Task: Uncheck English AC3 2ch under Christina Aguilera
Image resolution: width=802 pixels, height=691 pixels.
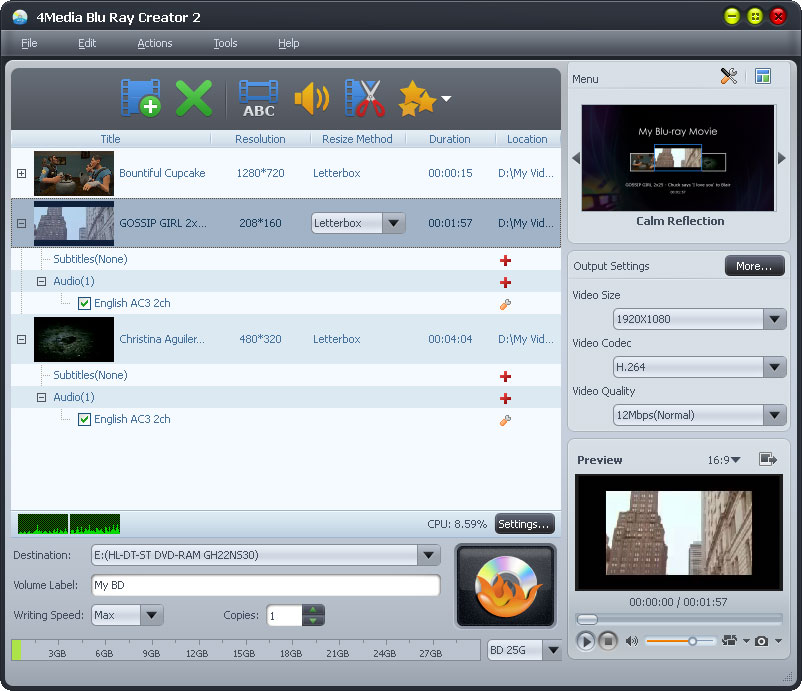Action: pos(85,419)
